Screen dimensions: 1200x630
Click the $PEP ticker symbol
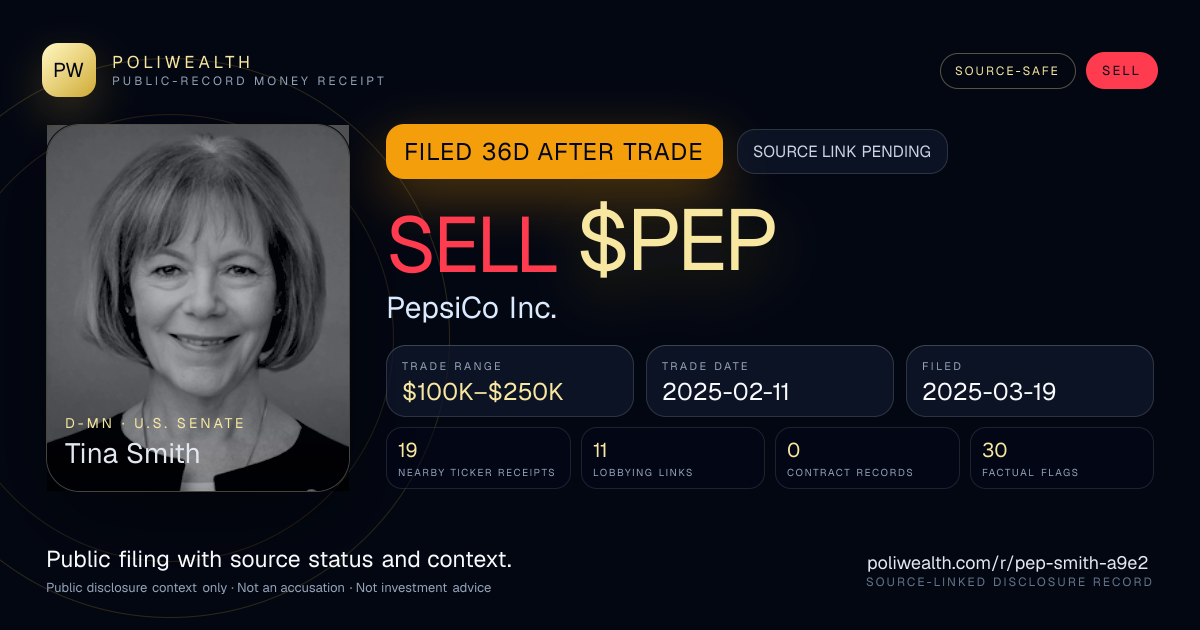tap(678, 244)
